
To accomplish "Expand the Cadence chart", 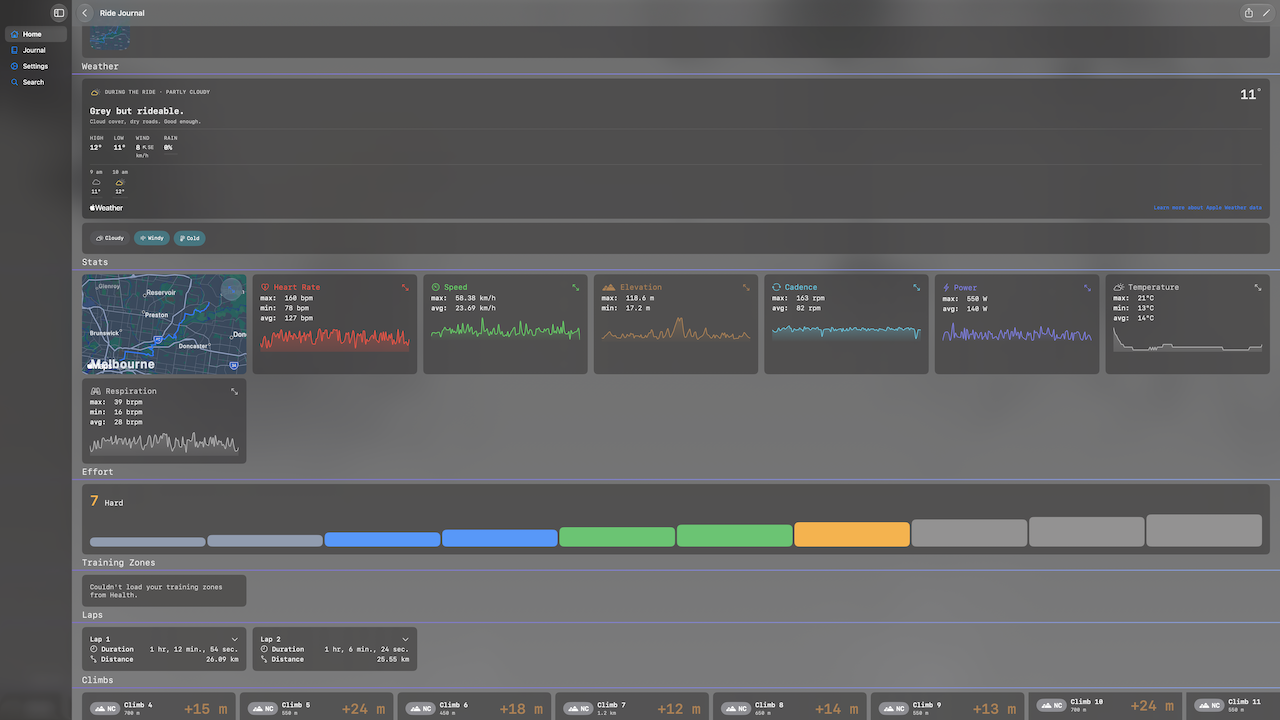I will [x=917, y=287].
